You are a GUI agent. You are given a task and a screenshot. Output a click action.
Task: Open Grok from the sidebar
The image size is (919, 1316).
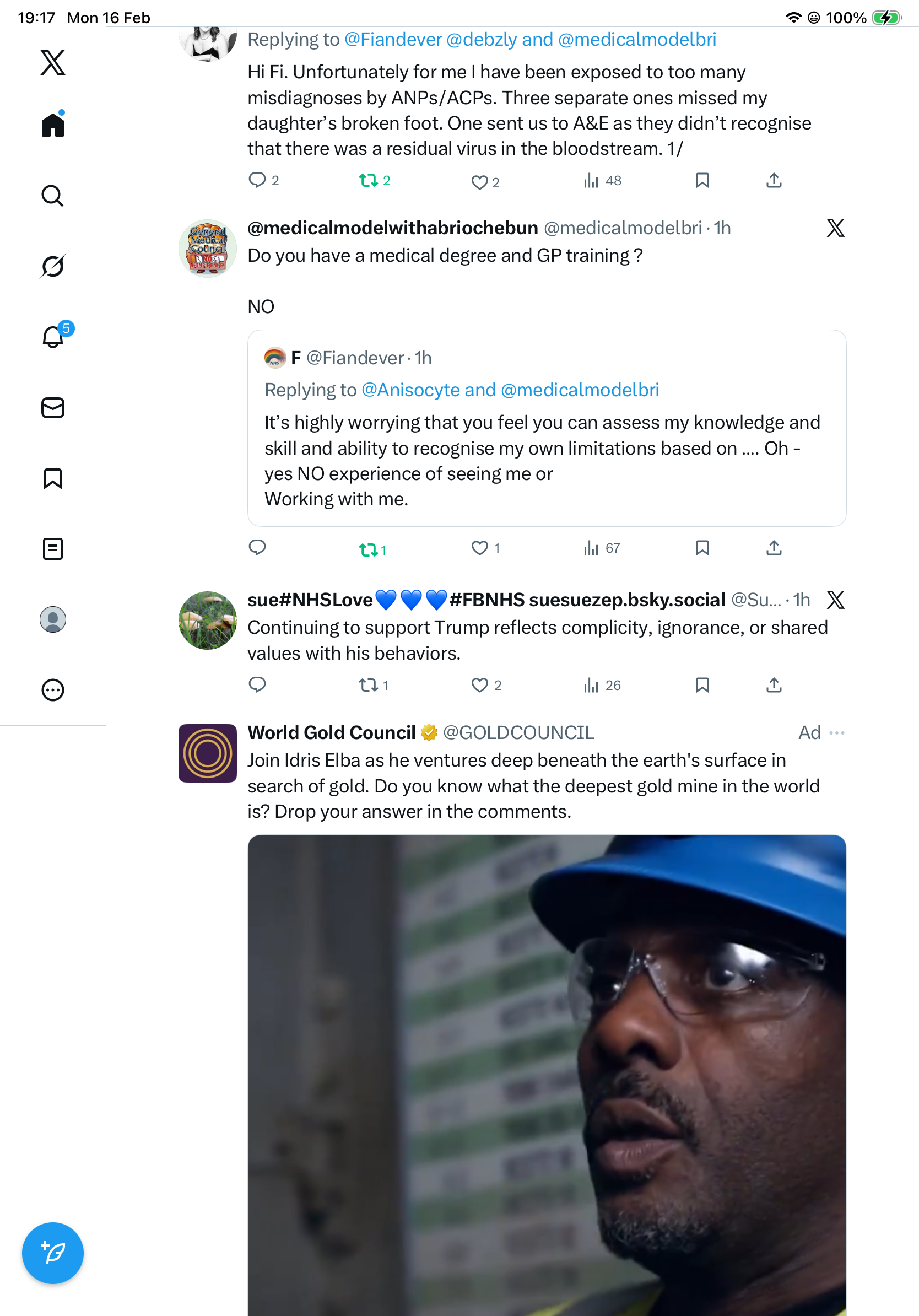click(52, 267)
